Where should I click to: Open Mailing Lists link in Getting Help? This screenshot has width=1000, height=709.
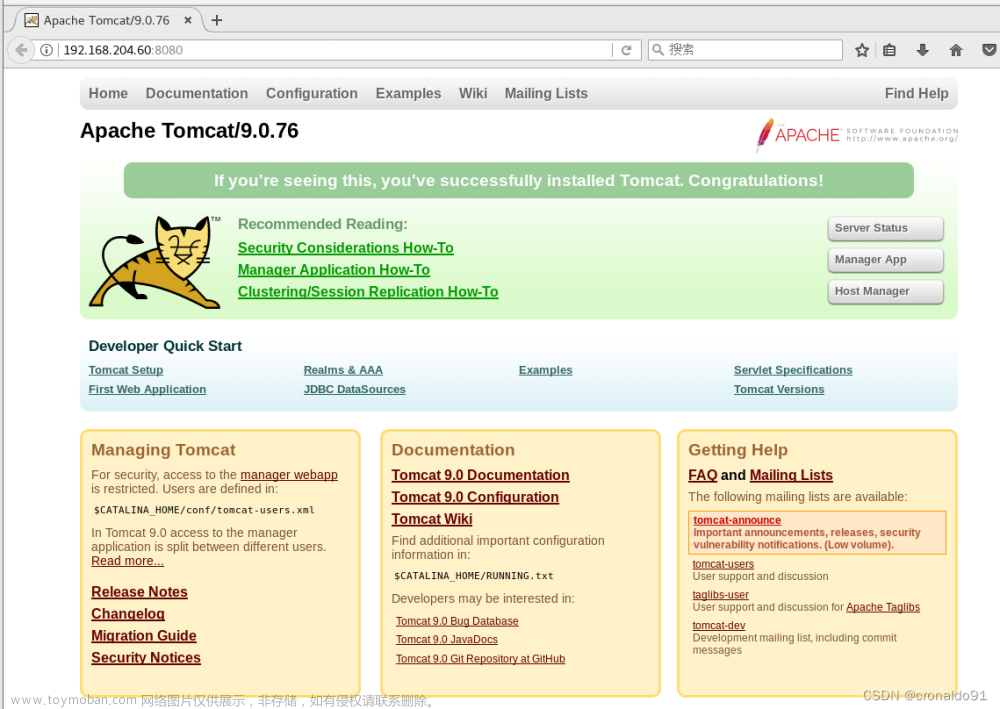click(x=791, y=476)
